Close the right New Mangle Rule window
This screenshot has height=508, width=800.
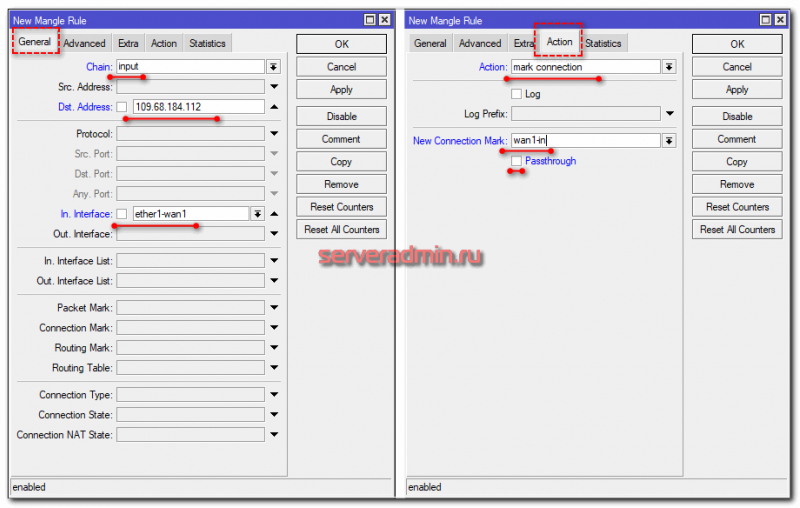(780, 19)
